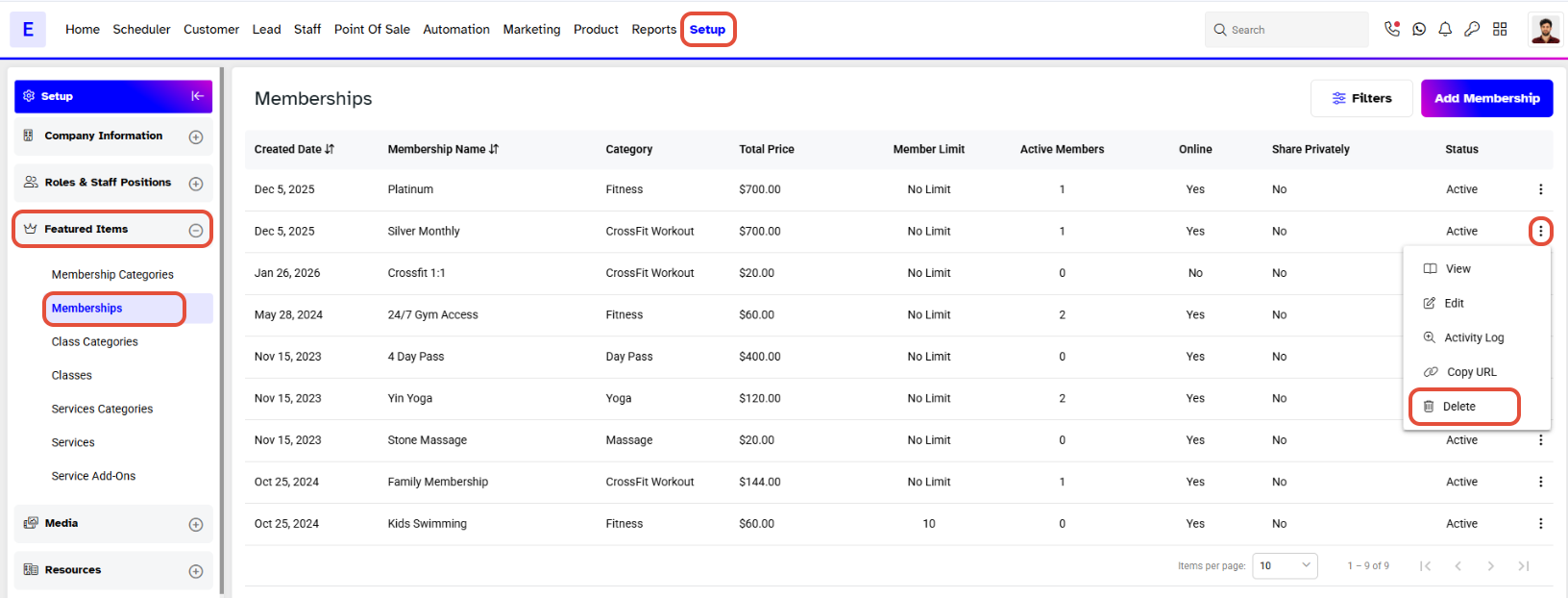Screen dimensions: 1568x598
Task: Open the notifications bell
Action: (1445, 30)
